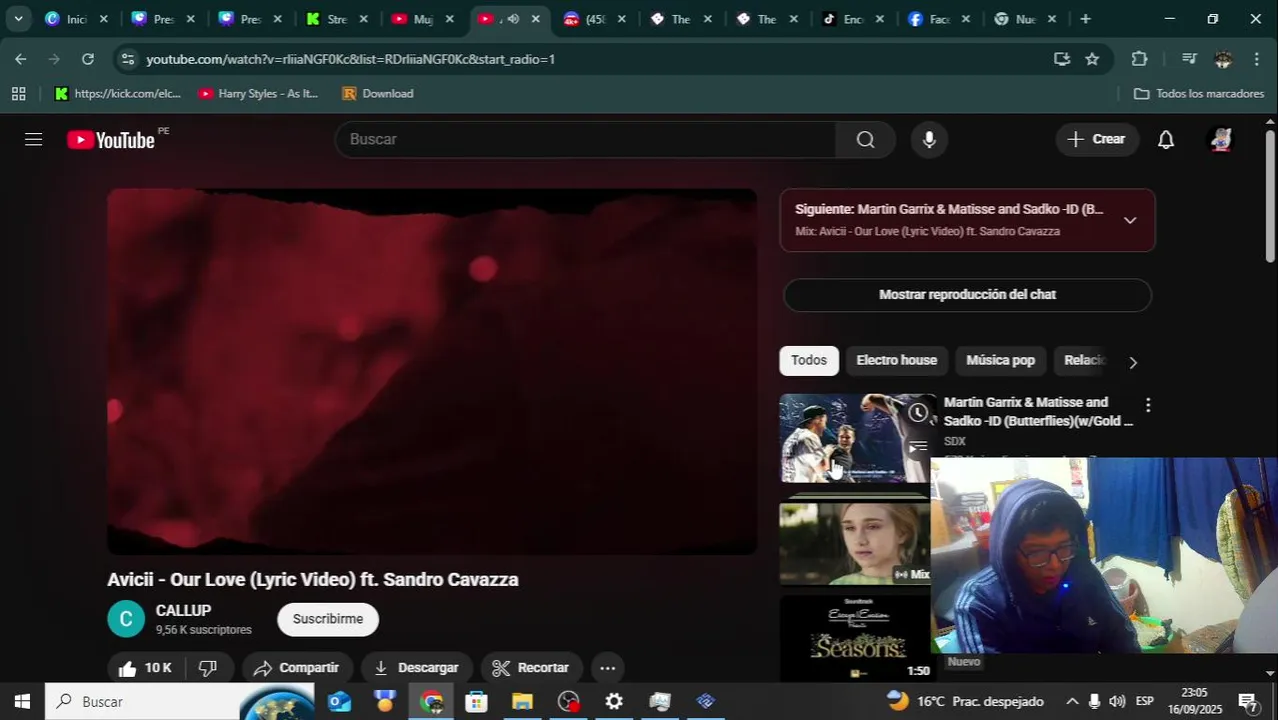Open Microsoft Store from the taskbar
Image resolution: width=1278 pixels, height=720 pixels.
[477, 702]
